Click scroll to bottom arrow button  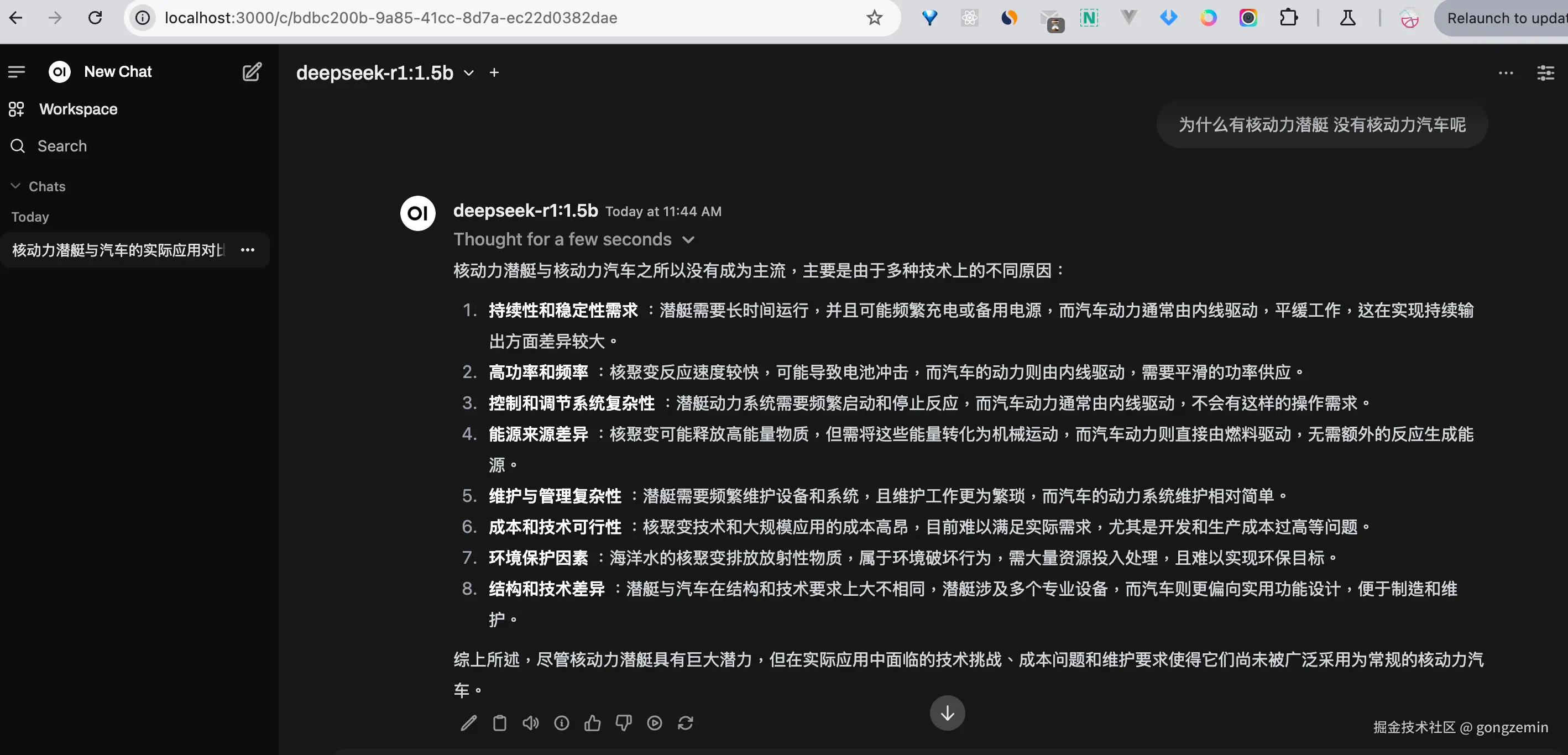point(947,713)
